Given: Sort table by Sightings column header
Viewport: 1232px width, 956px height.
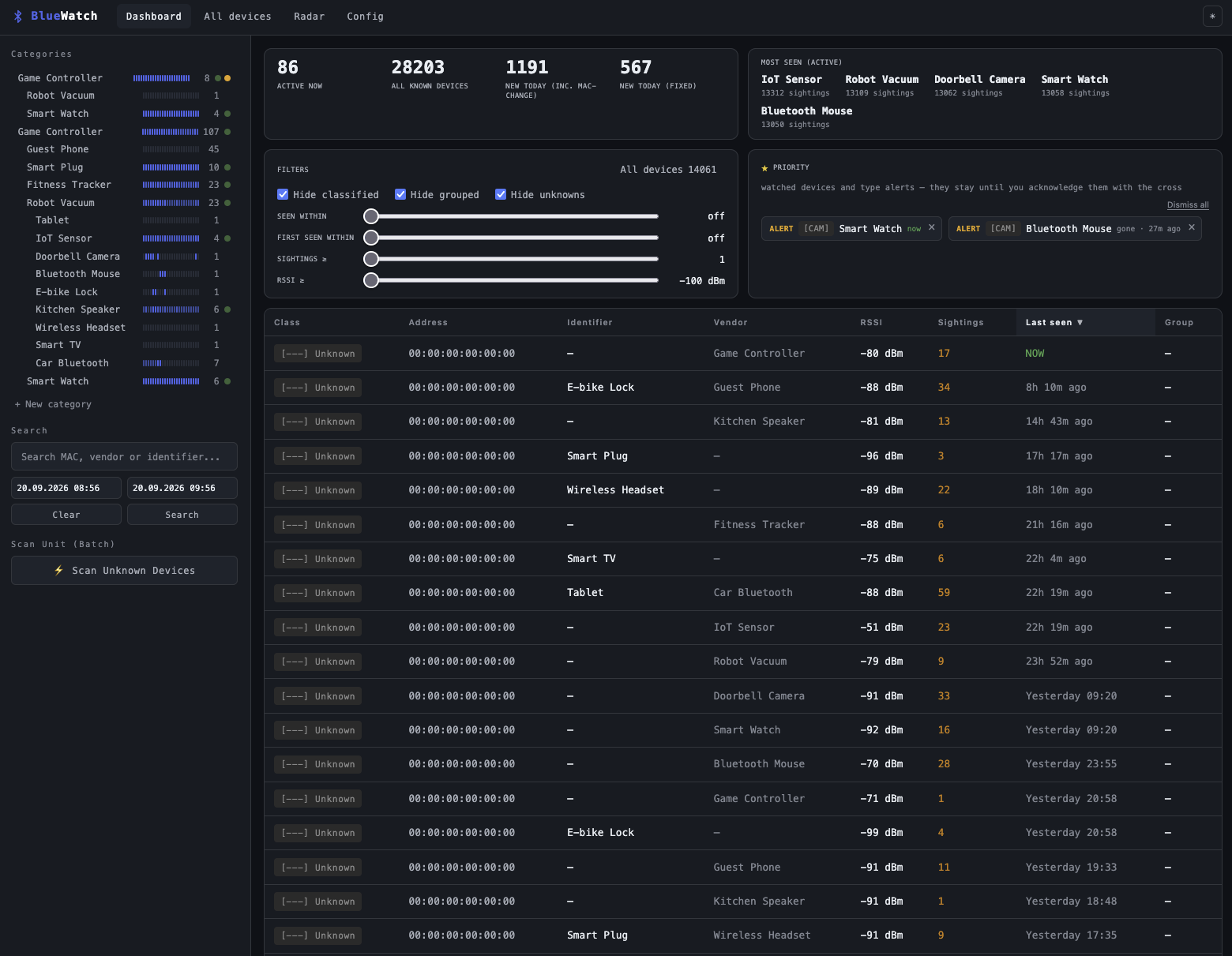Looking at the screenshot, I should (960, 322).
